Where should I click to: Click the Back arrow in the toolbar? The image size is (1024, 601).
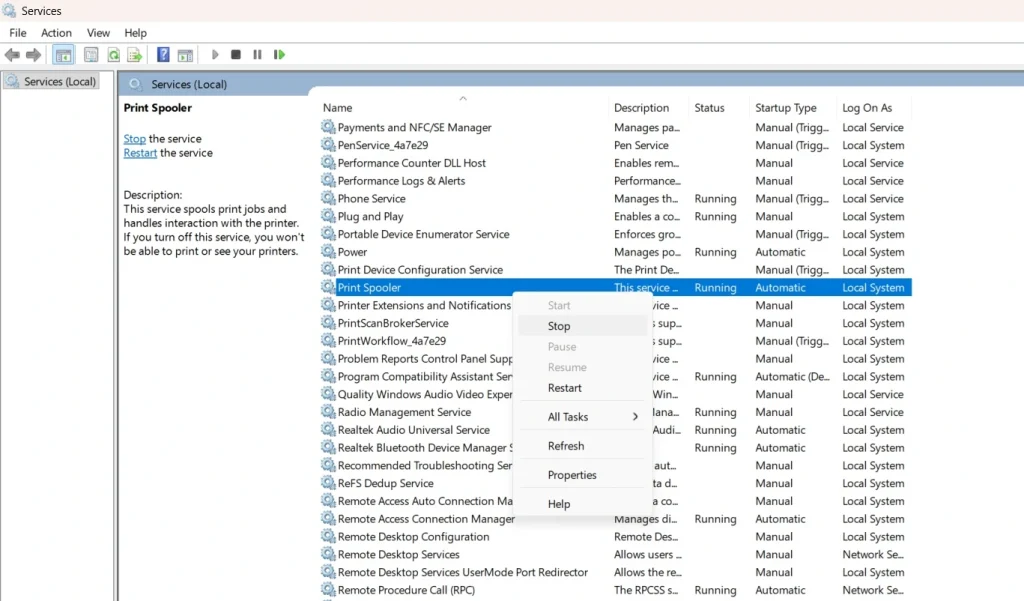pyautogui.click(x=13, y=55)
